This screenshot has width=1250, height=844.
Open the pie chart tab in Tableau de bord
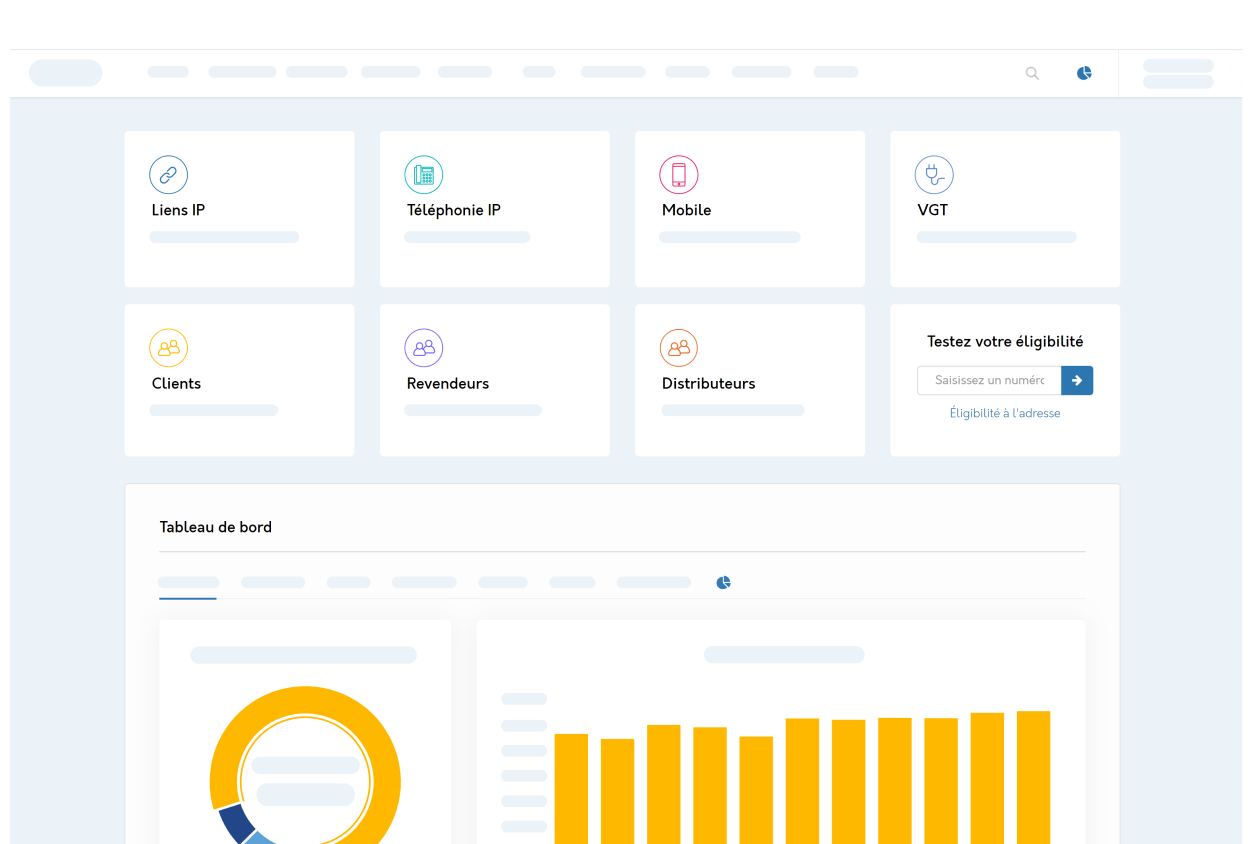(x=724, y=582)
